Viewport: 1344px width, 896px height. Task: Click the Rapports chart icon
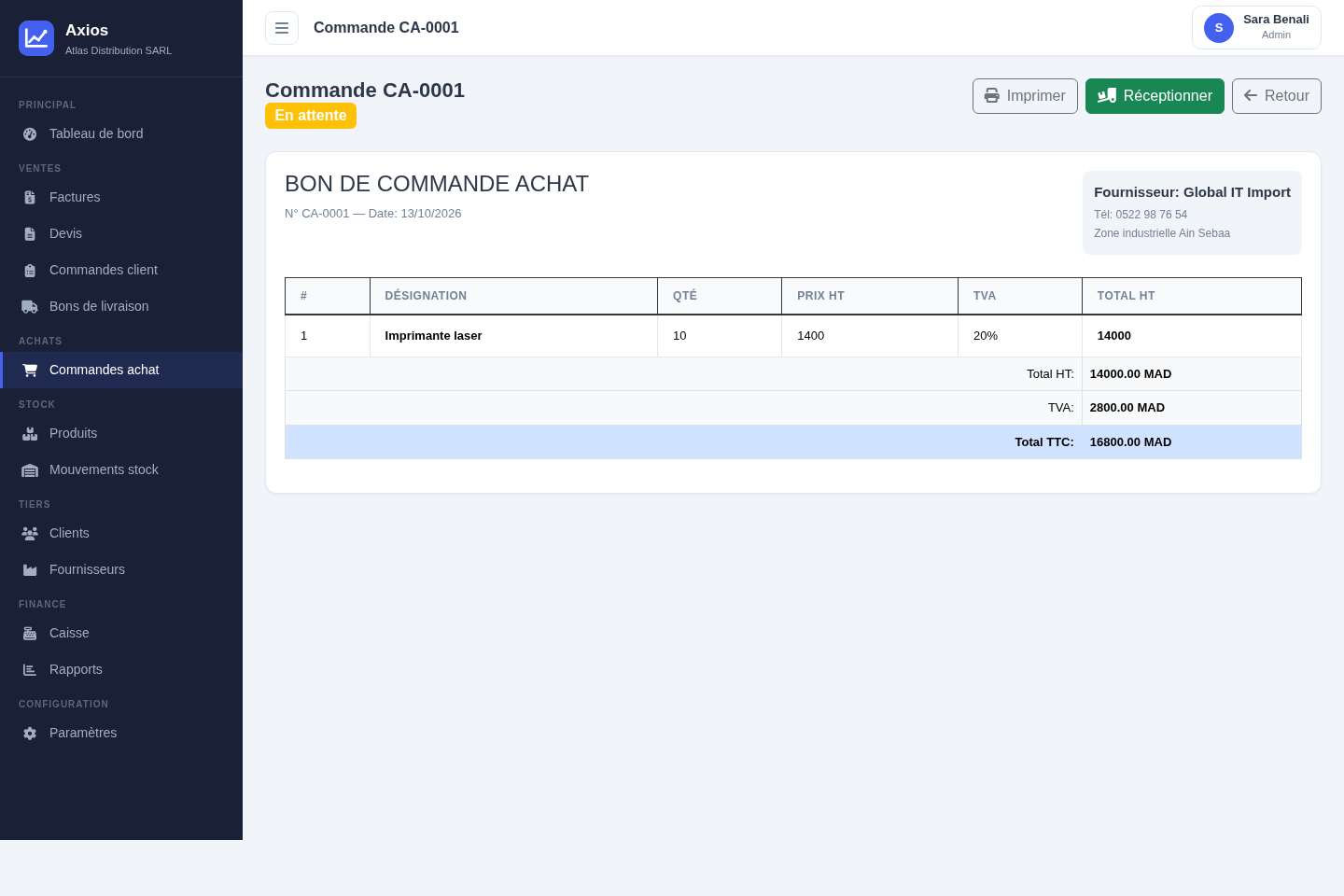[30, 669]
